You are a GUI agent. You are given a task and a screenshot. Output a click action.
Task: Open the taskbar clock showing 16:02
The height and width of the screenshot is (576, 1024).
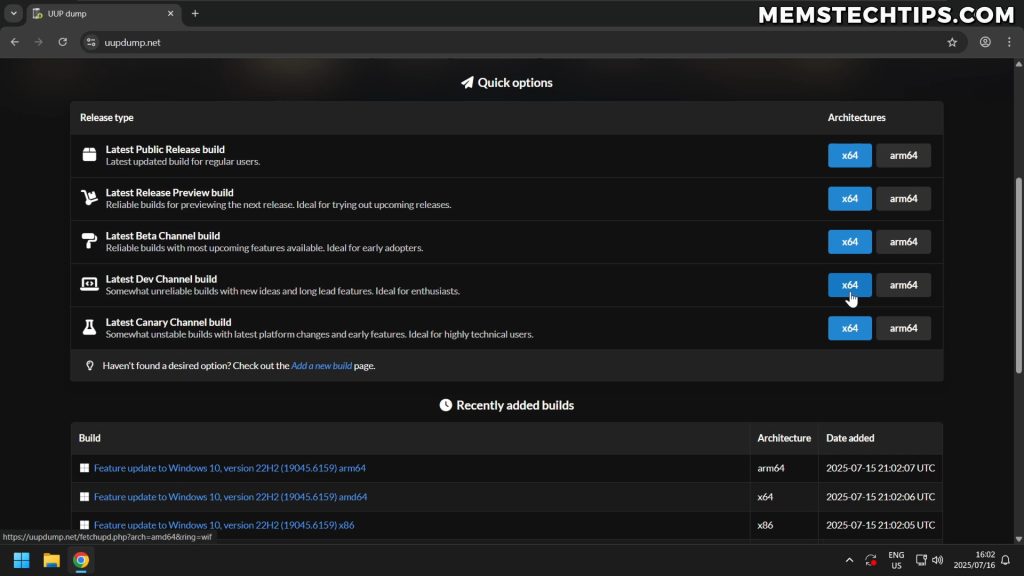(974, 560)
